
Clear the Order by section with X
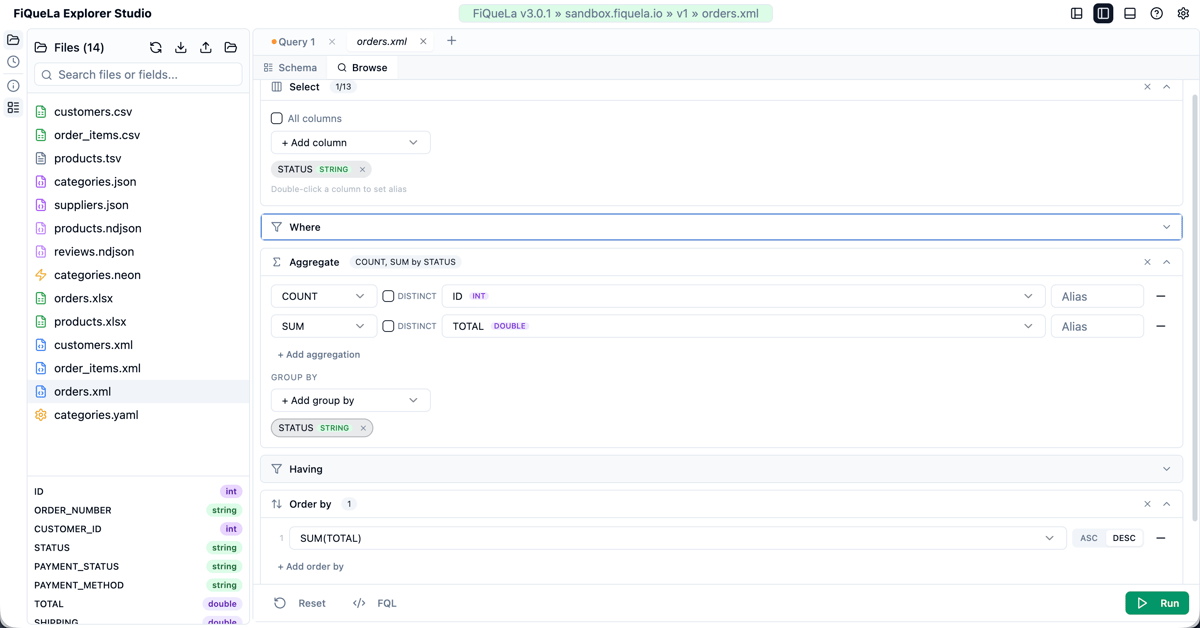(x=1147, y=504)
